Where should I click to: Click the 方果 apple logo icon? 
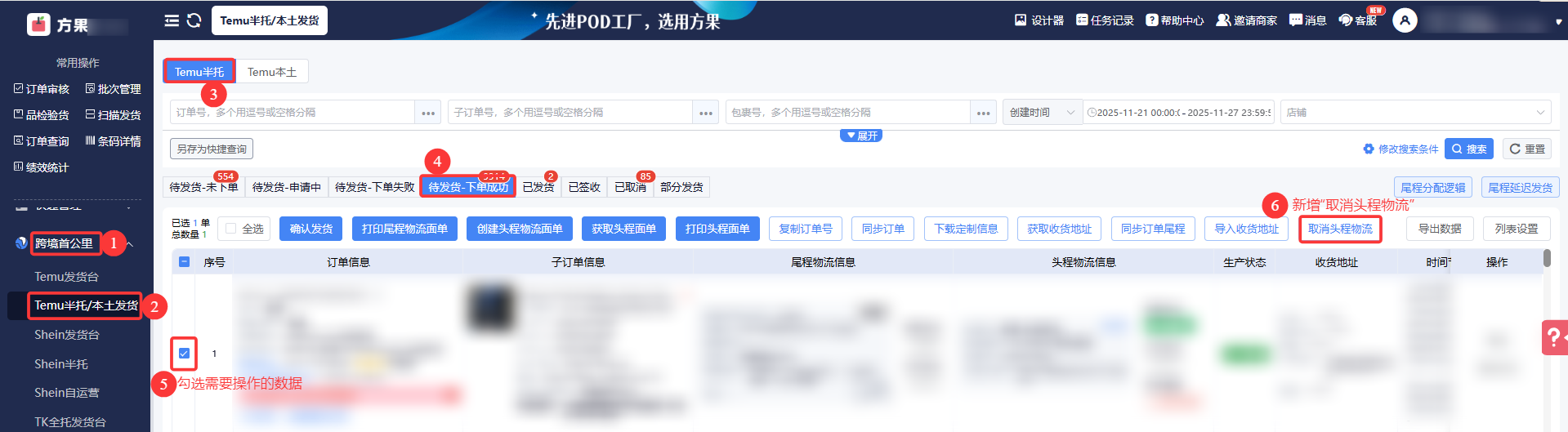click(38, 24)
